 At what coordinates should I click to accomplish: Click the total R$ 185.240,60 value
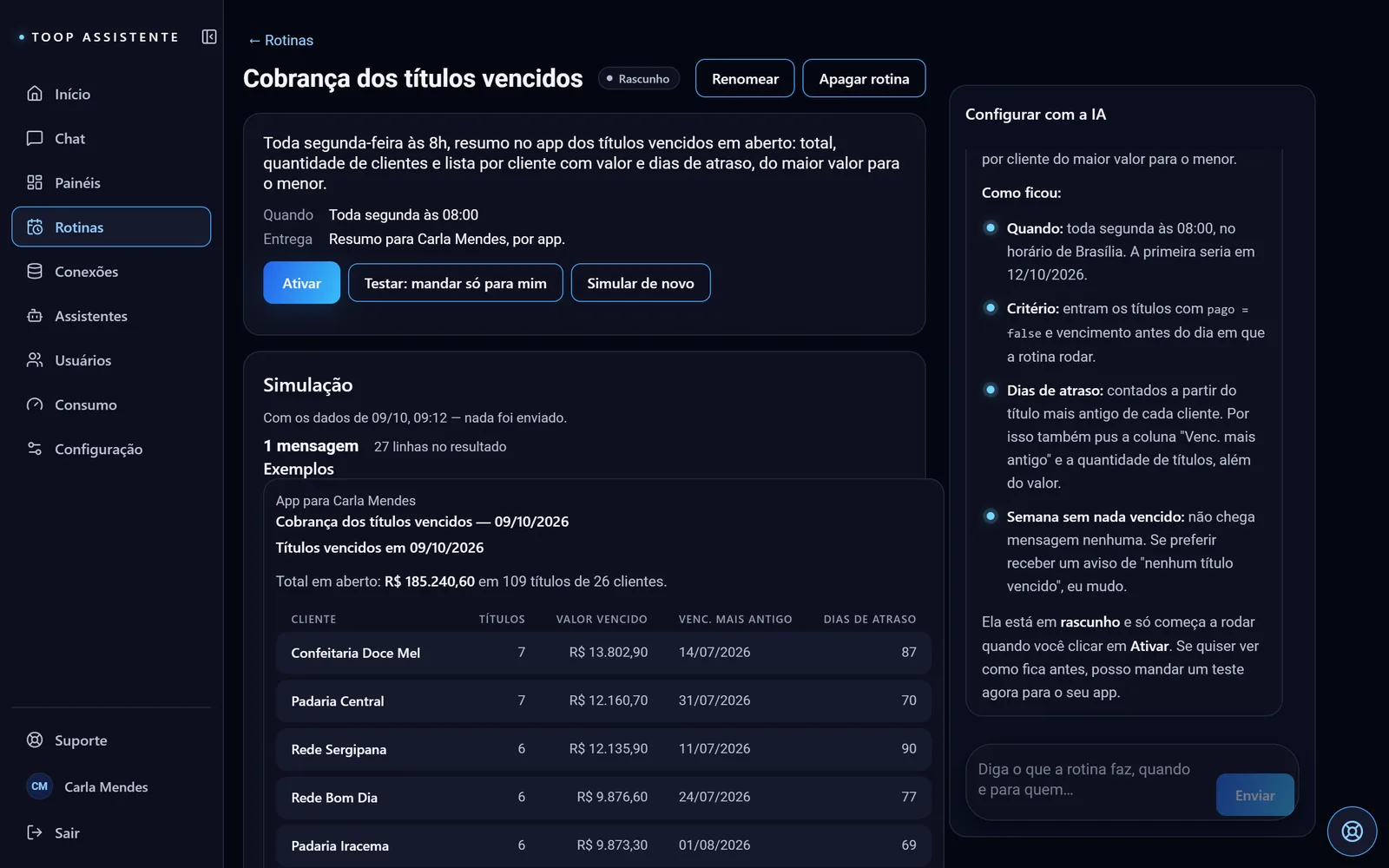[430, 582]
